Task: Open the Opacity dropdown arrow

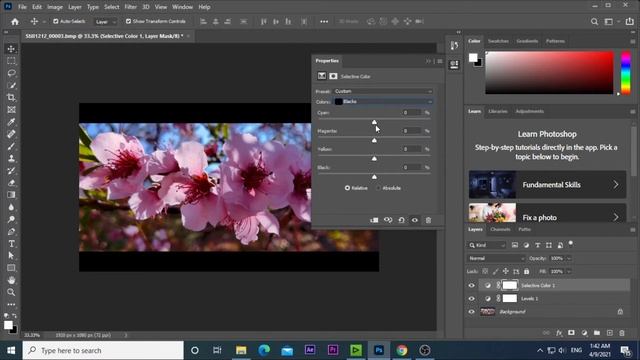Action: coord(569,258)
